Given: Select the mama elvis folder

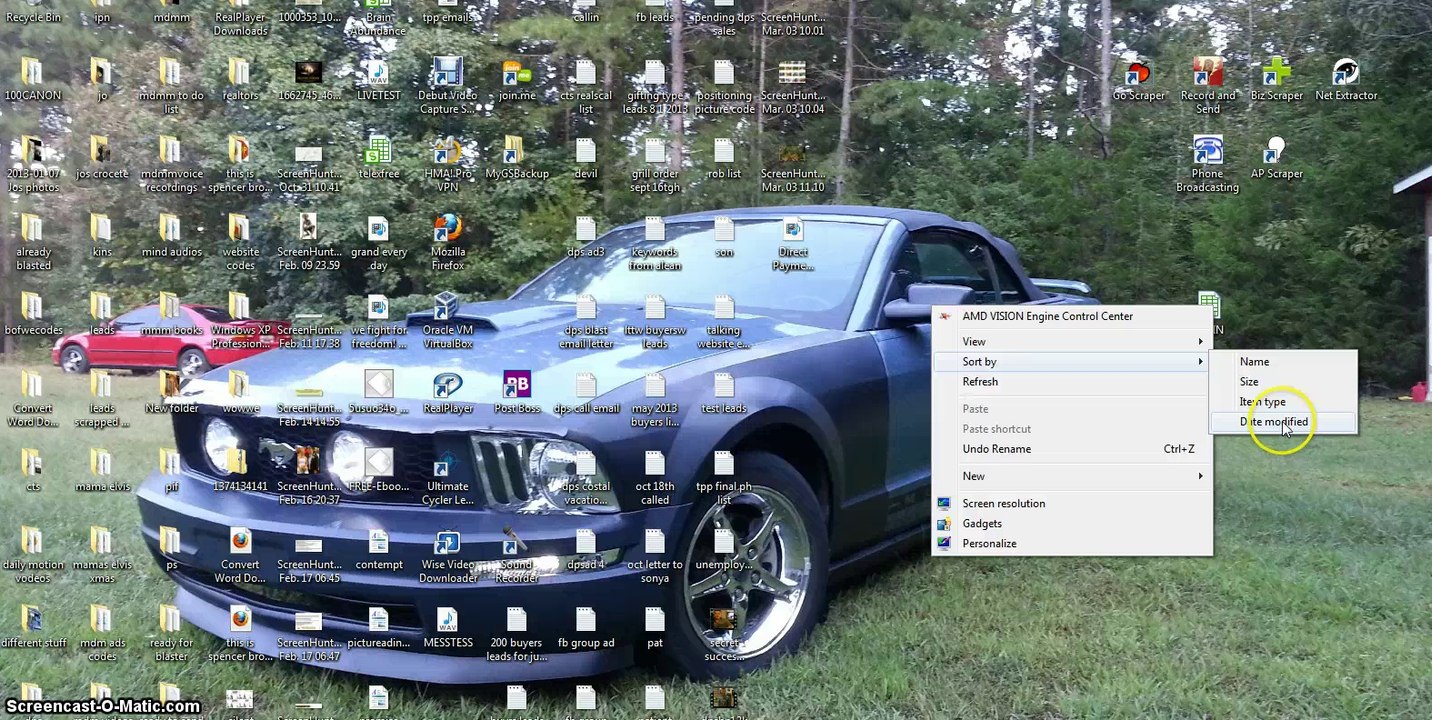Looking at the screenshot, I should (102, 470).
